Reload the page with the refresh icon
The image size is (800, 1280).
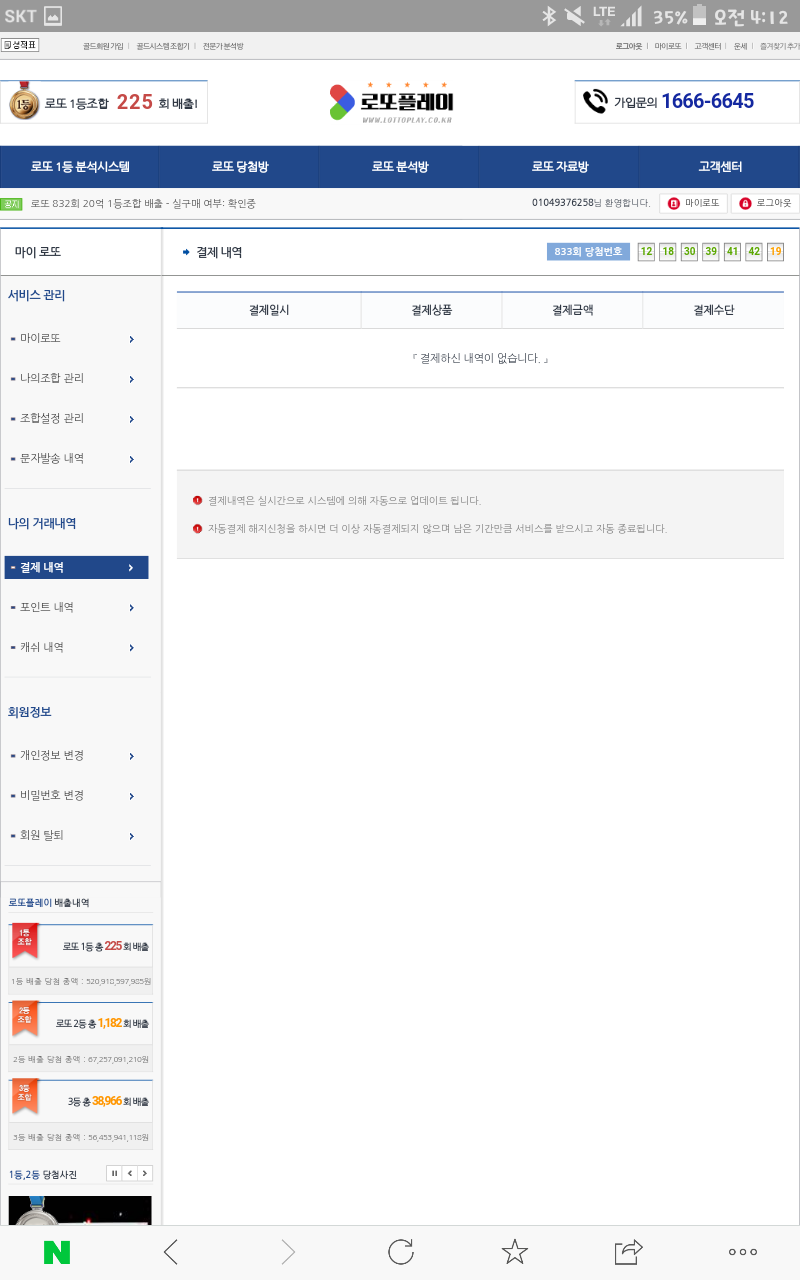401,1252
